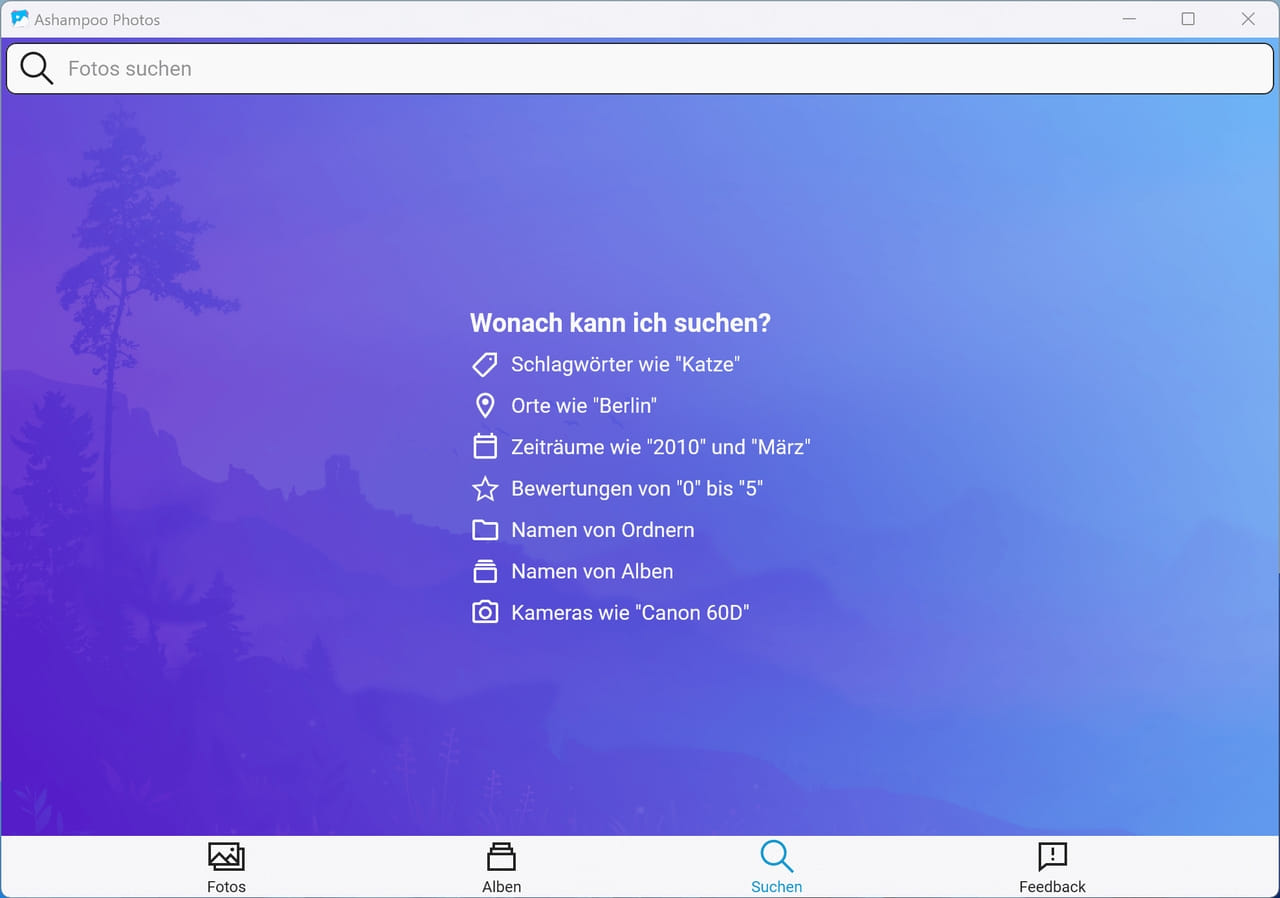The width and height of the screenshot is (1280, 898).
Task: Click the Orte wie "Berlin" hint text
Action: point(584,406)
